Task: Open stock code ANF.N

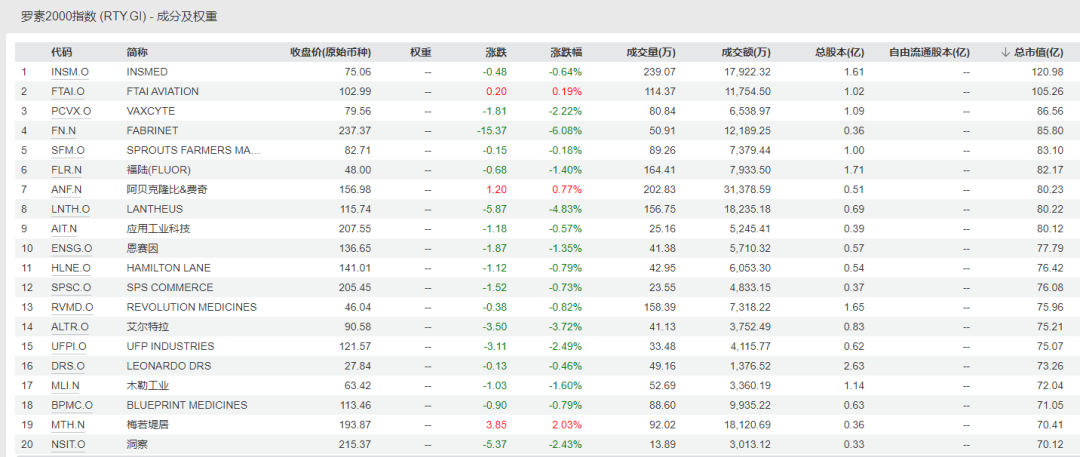Action: point(67,190)
